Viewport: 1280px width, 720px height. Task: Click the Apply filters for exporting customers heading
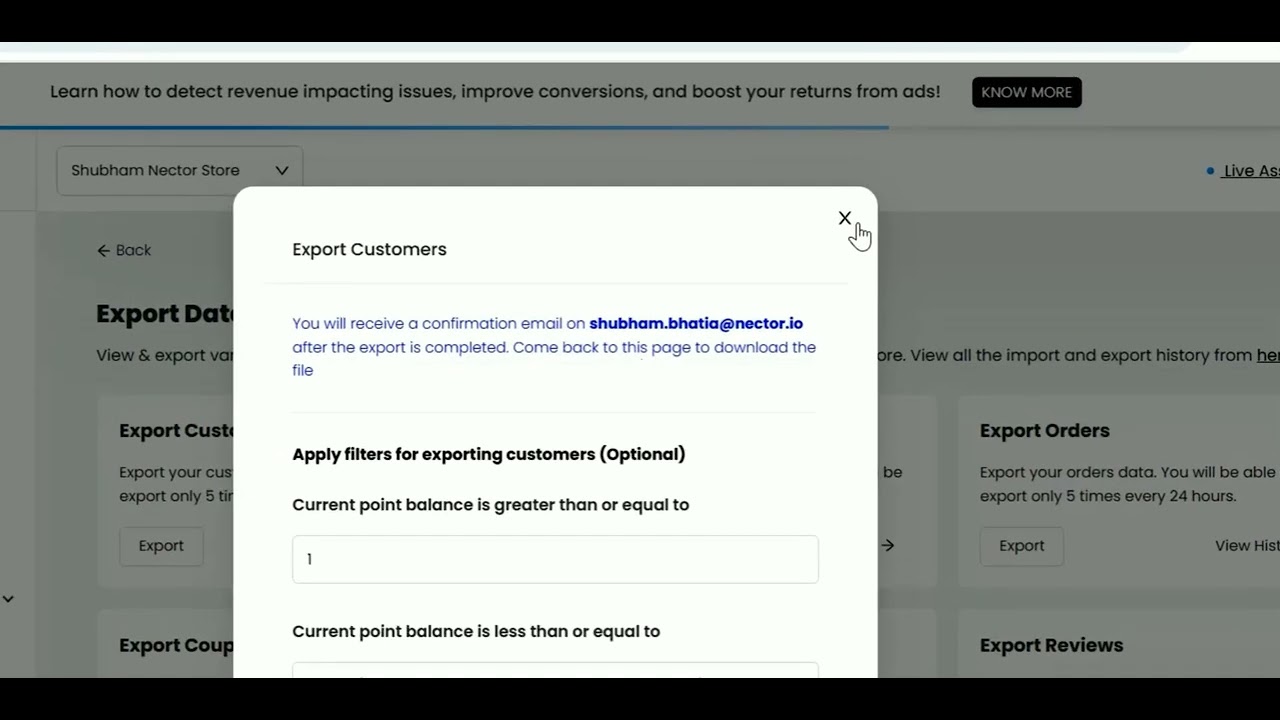489,455
